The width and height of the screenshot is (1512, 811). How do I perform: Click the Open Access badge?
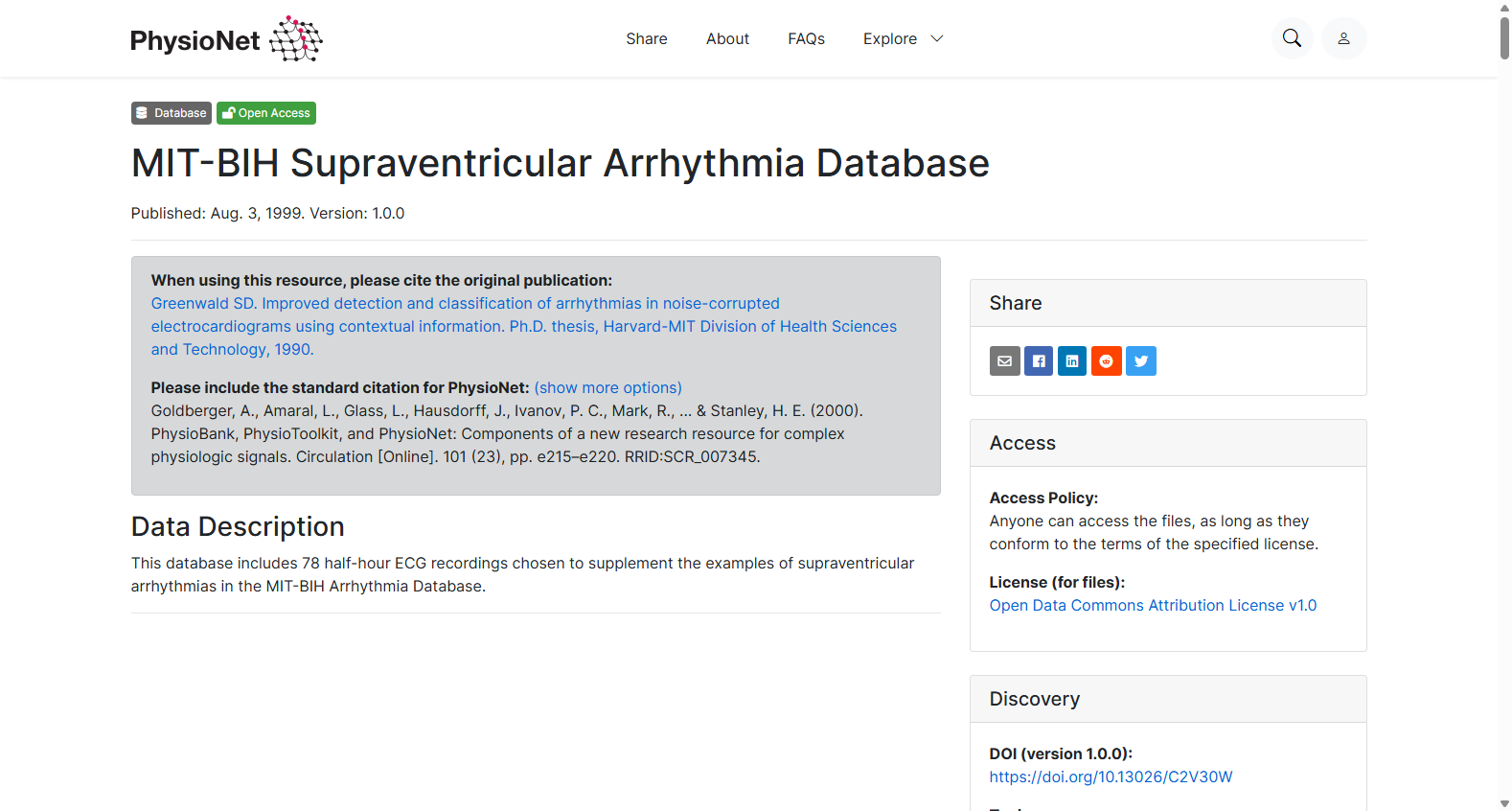[x=266, y=113]
